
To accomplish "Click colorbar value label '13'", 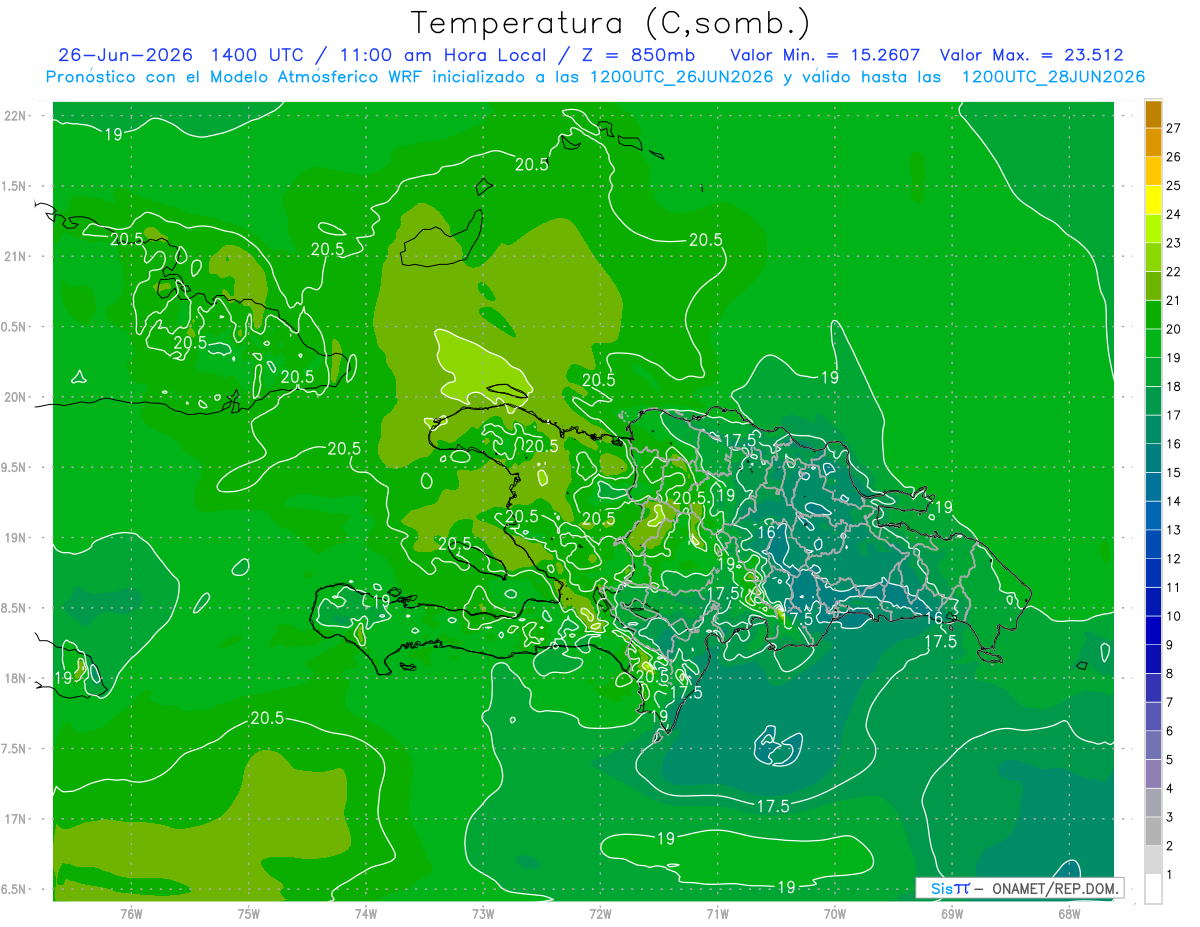I will [x=1174, y=530].
